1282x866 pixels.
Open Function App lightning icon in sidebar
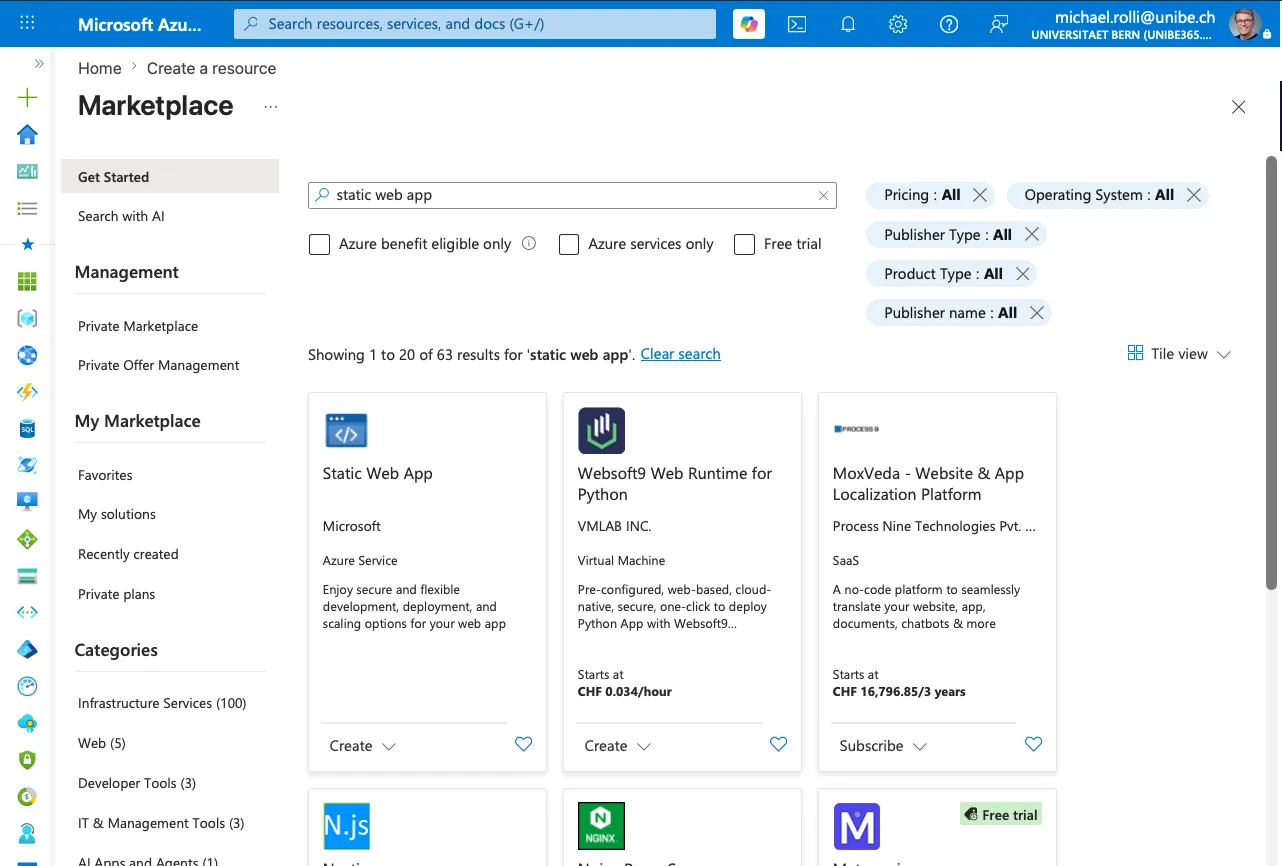(27, 392)
